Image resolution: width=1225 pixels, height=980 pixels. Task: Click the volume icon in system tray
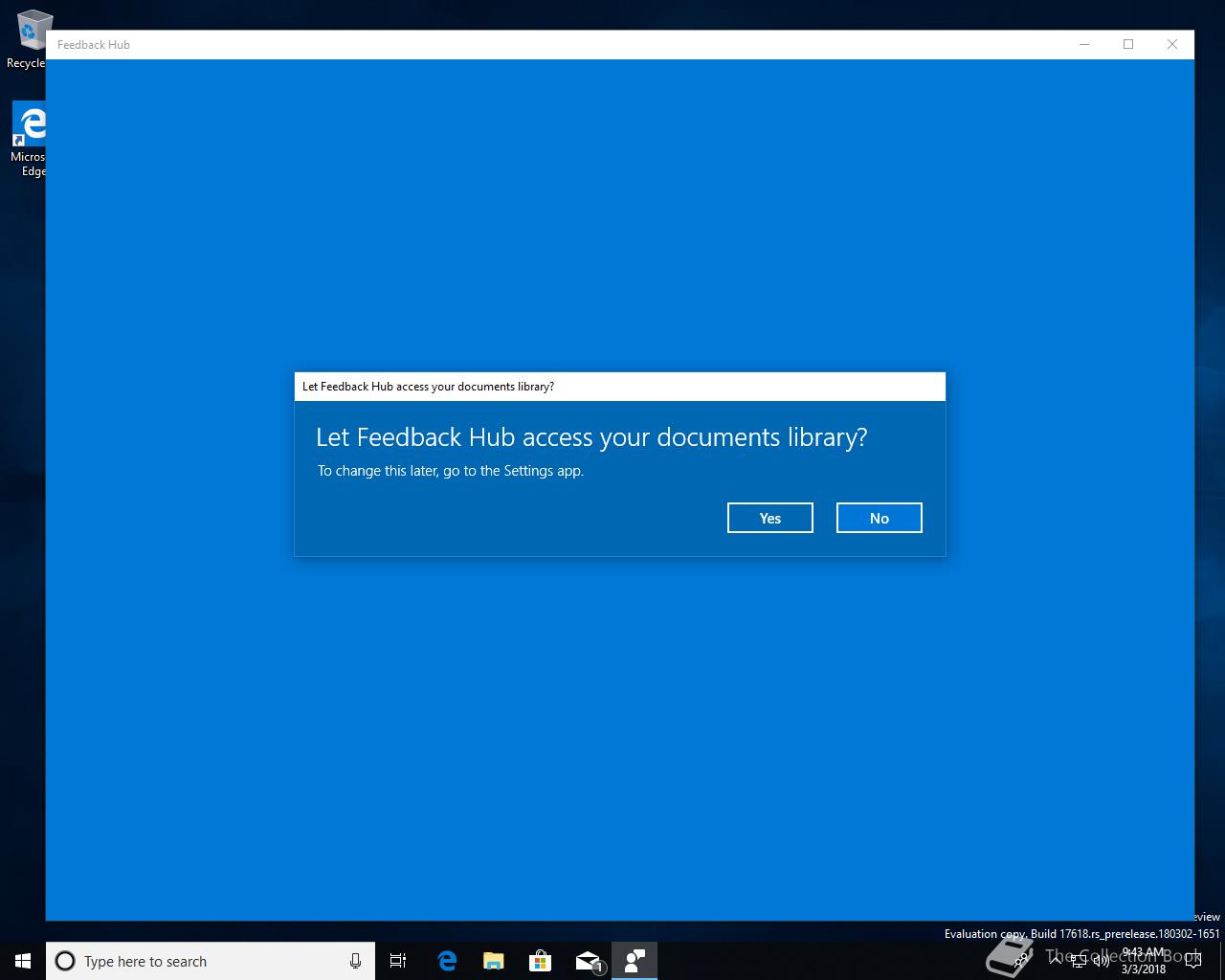tap(1102, 961)
